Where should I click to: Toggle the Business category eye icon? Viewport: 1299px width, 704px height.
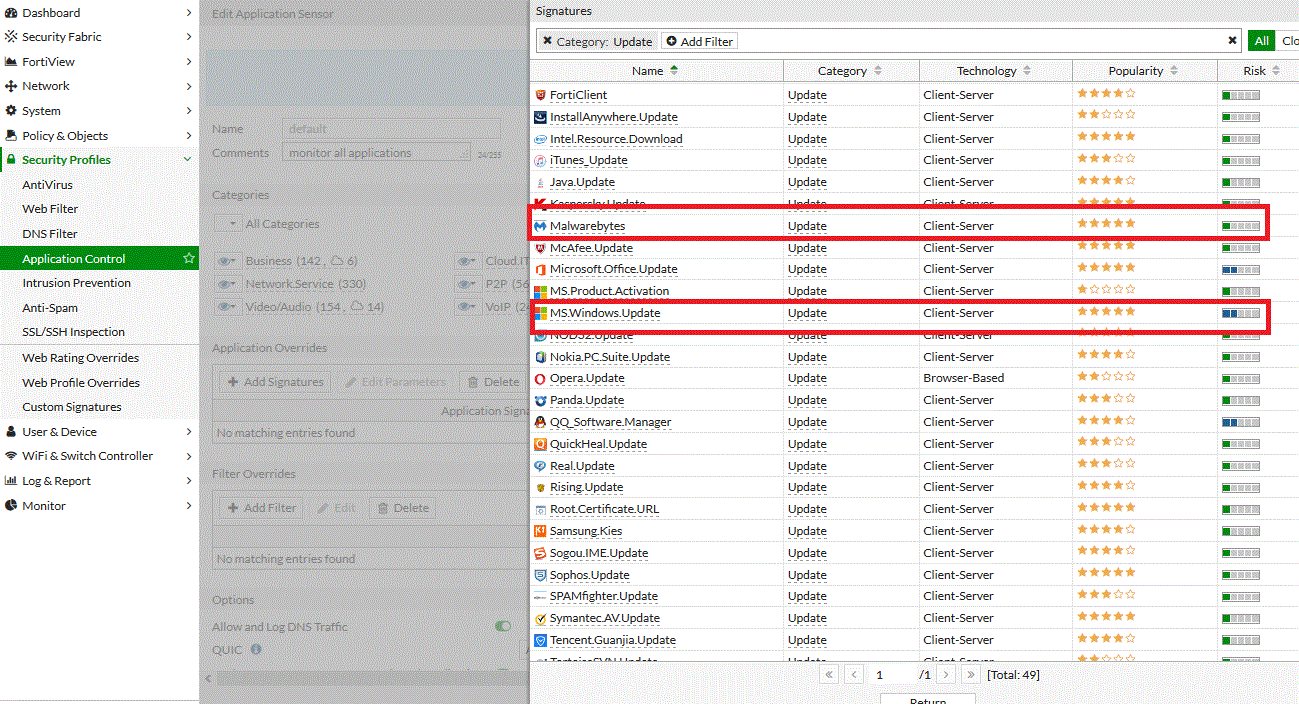tap(226, 261)
